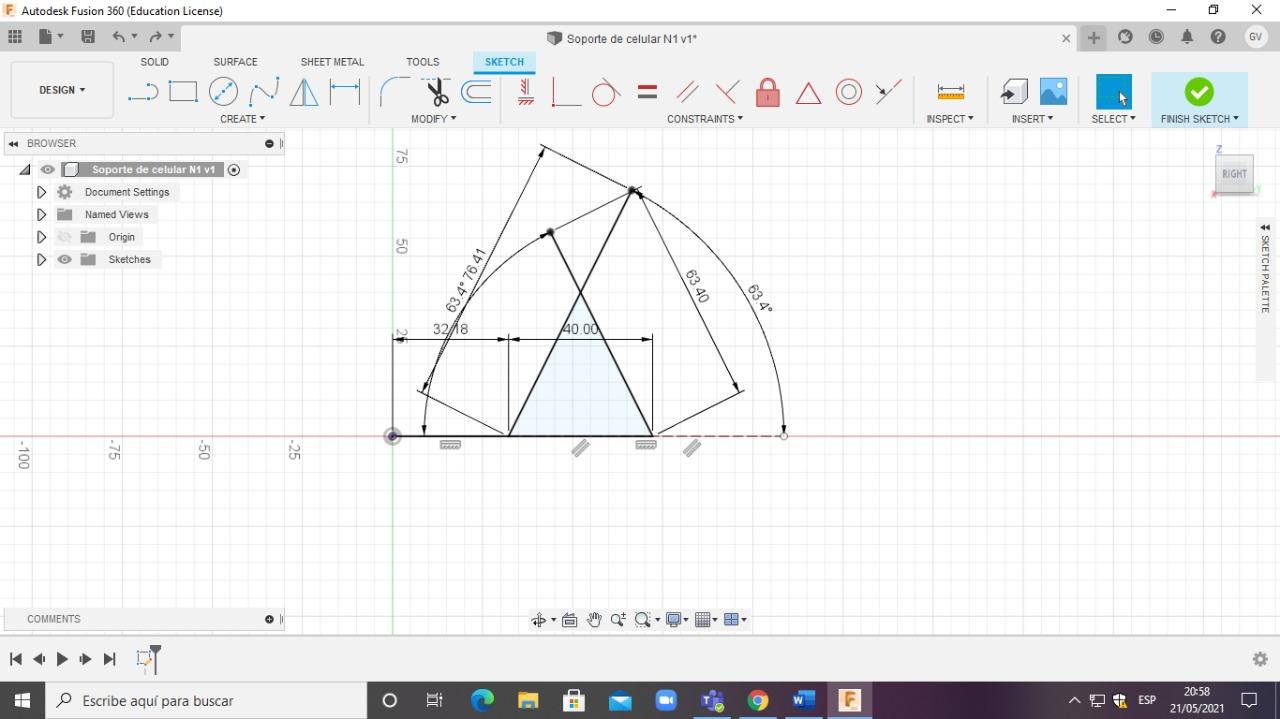
Task: Apply the Collinear constraint
Action: pos(888,92)
